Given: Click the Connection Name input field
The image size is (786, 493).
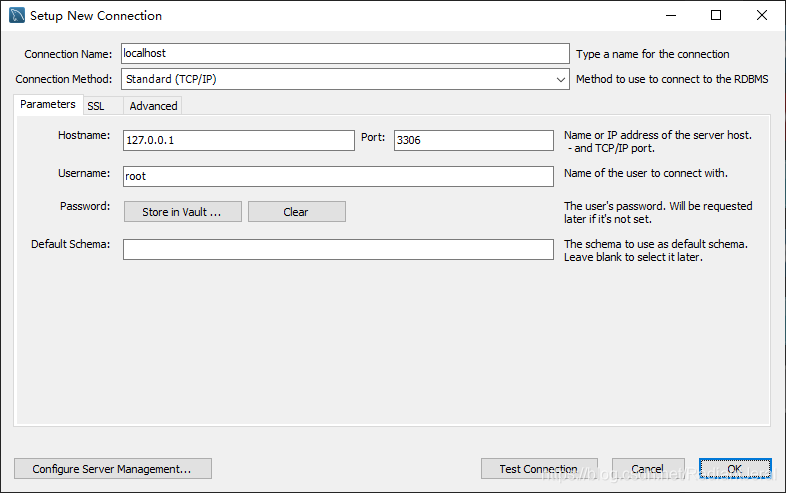Looking at the screenshot, I should [345, 53].
